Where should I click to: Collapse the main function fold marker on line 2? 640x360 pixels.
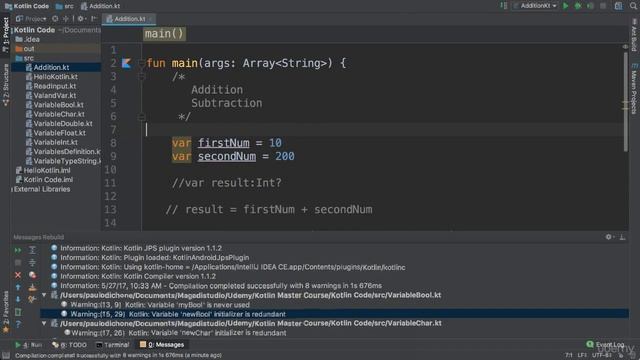[142, 63]
